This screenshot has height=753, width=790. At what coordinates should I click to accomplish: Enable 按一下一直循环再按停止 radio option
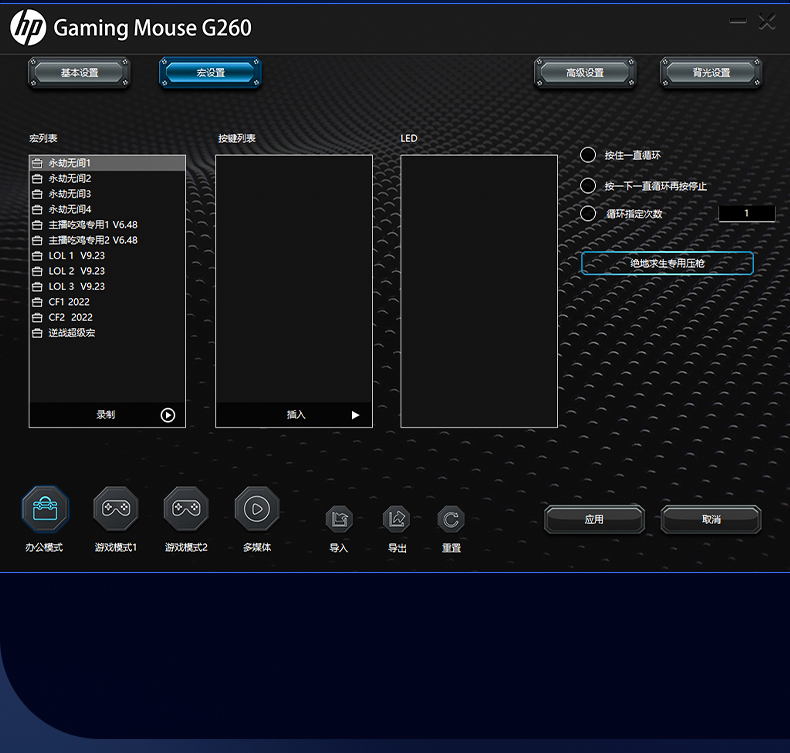coord(588,186)
